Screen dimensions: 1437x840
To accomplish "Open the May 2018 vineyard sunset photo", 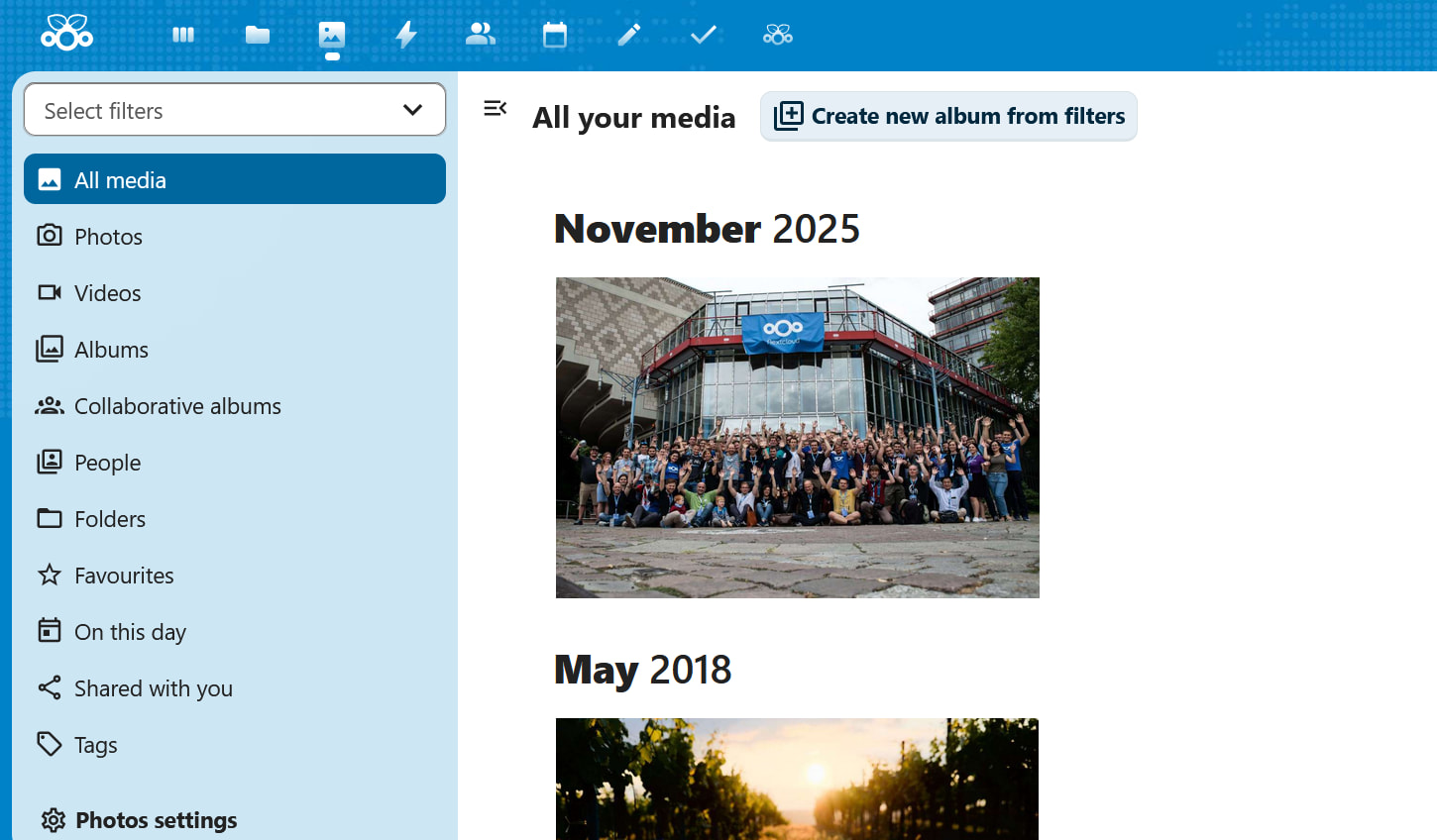I will [x=797, y=779].
